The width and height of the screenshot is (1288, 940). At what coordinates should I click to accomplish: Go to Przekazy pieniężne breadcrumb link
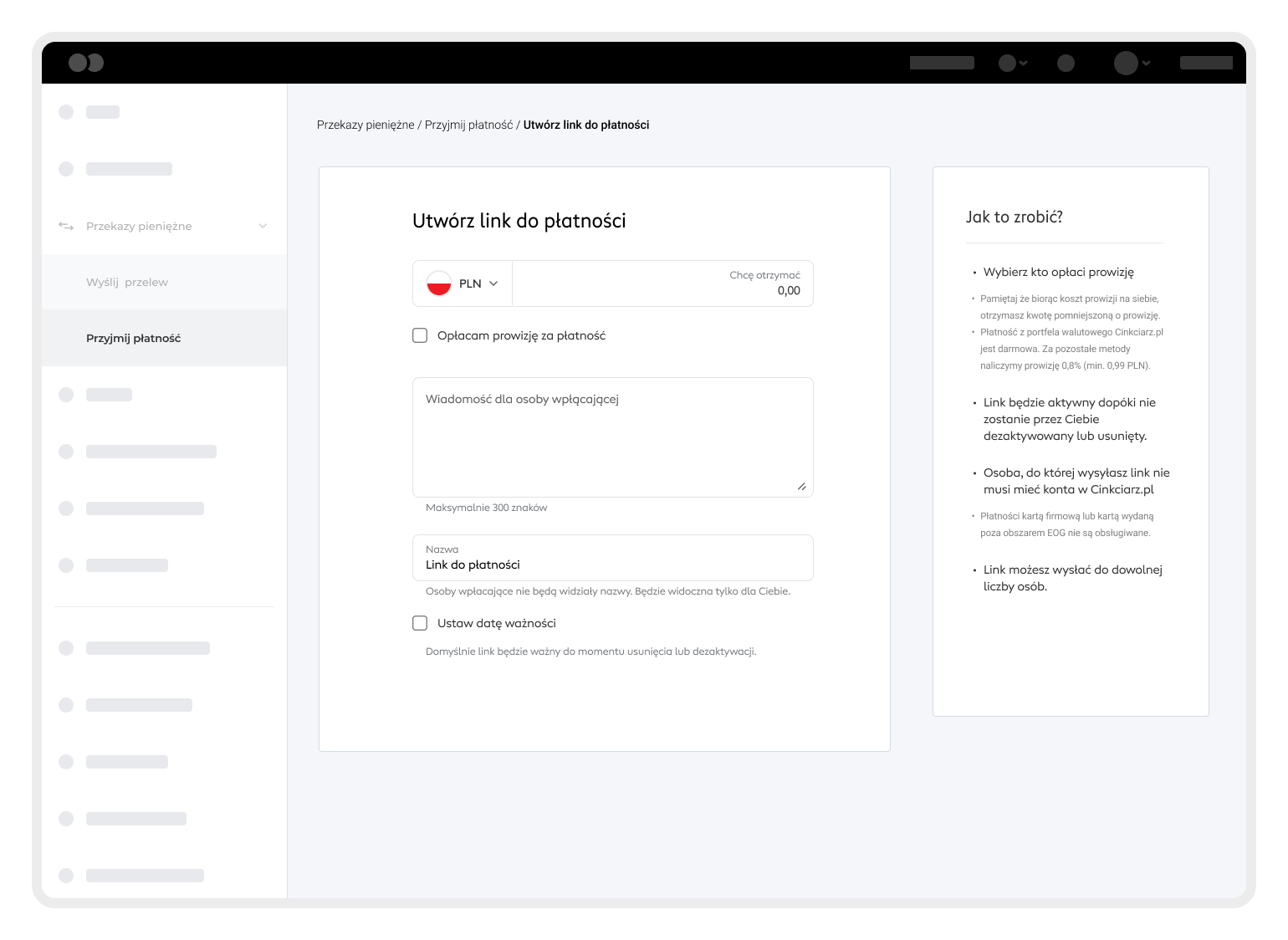coord(365,125)
